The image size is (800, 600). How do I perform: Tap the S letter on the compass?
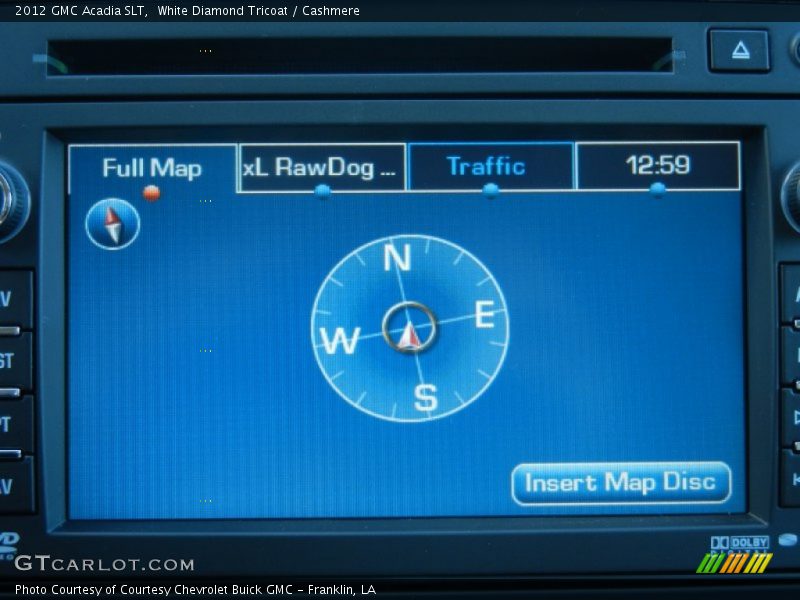click(x=425, y=397)
